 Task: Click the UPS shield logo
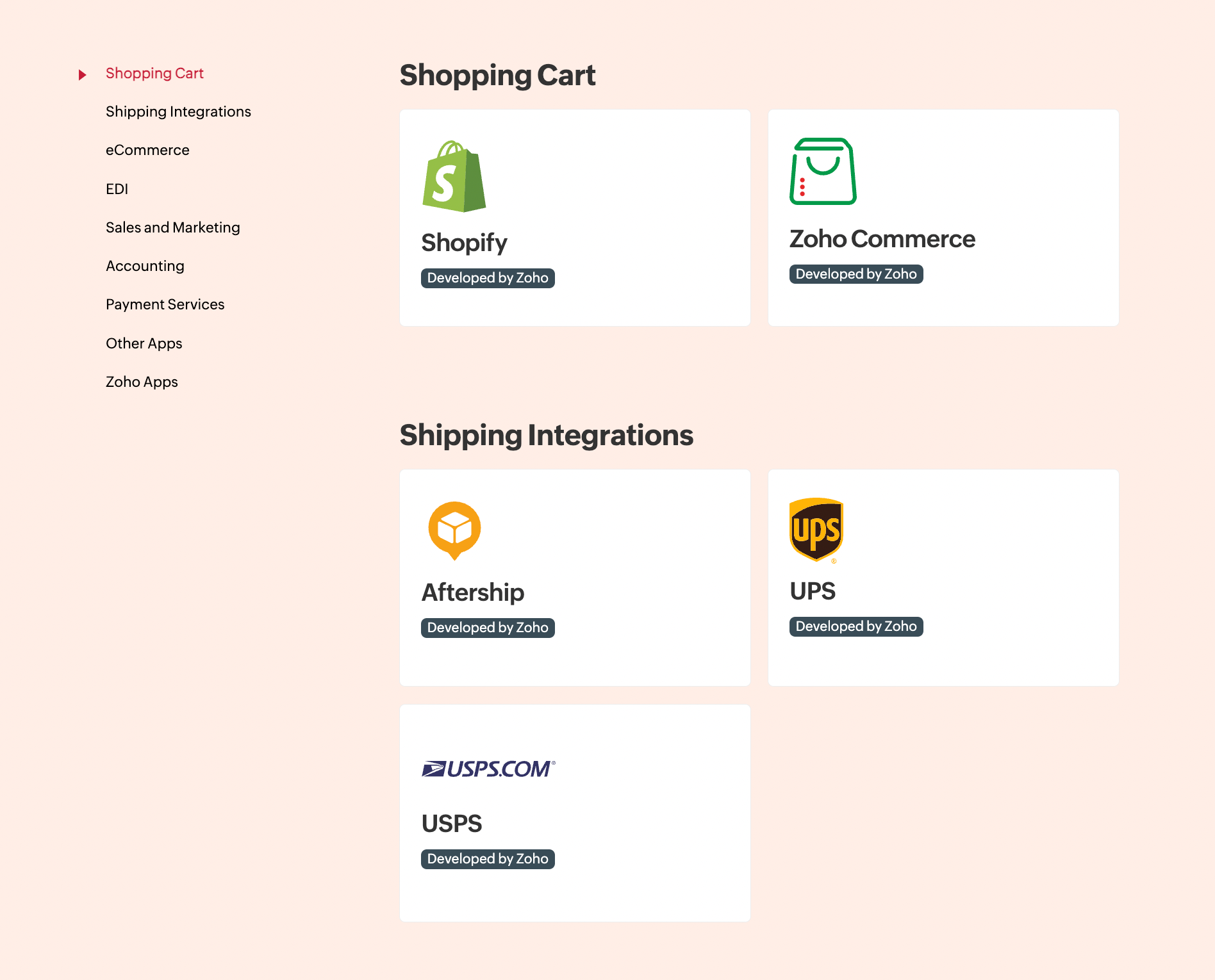816,530
